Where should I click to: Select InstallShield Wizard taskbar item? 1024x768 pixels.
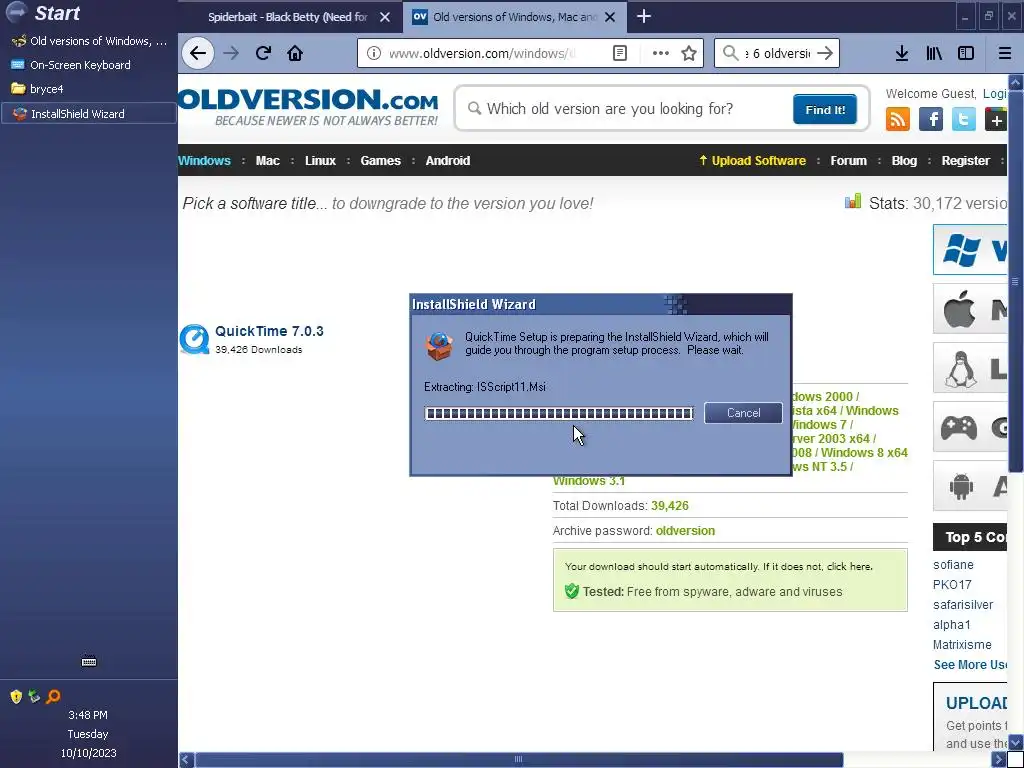tap(88, 114)
